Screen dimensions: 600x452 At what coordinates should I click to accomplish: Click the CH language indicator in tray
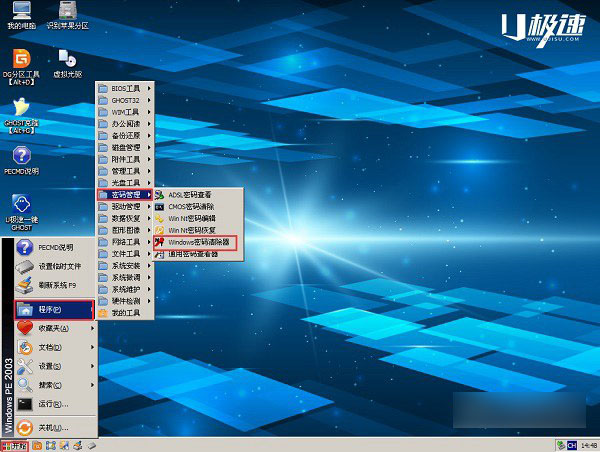572,445
